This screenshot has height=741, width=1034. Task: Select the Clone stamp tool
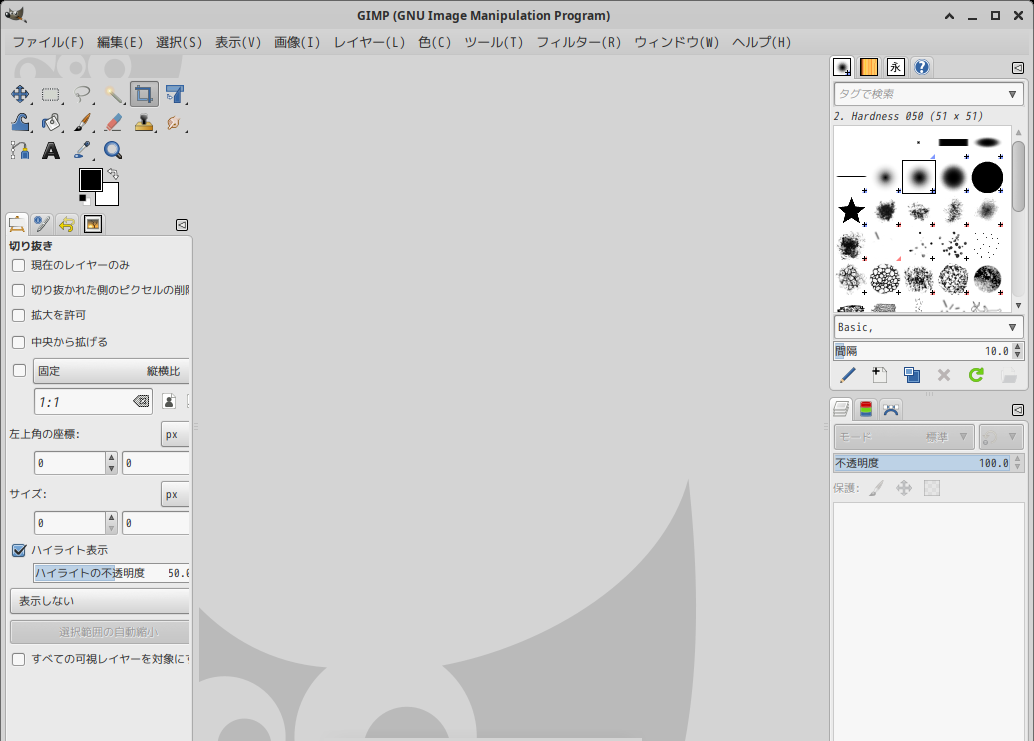144,123
